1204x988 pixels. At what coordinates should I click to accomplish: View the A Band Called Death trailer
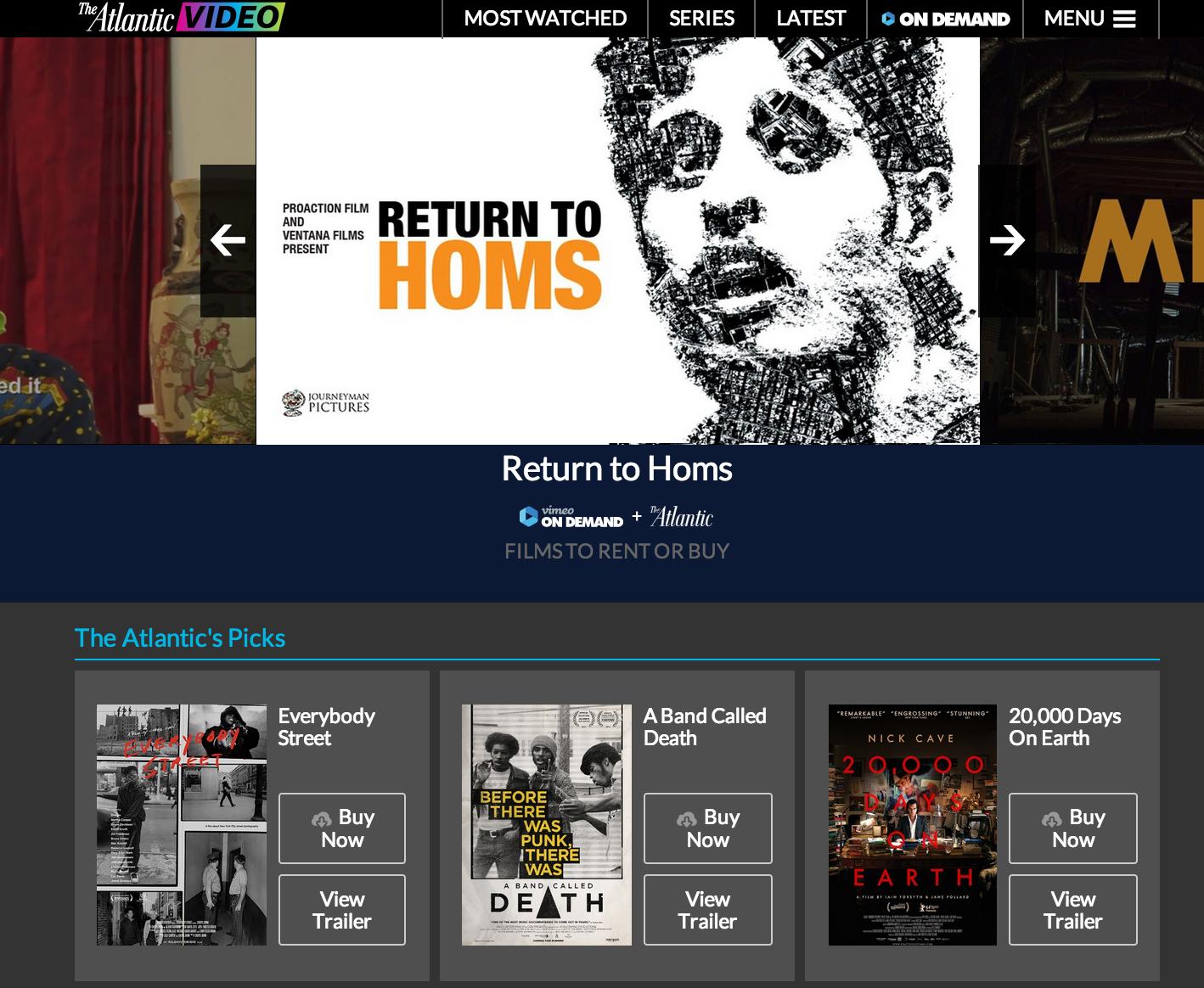click(708, 910)
